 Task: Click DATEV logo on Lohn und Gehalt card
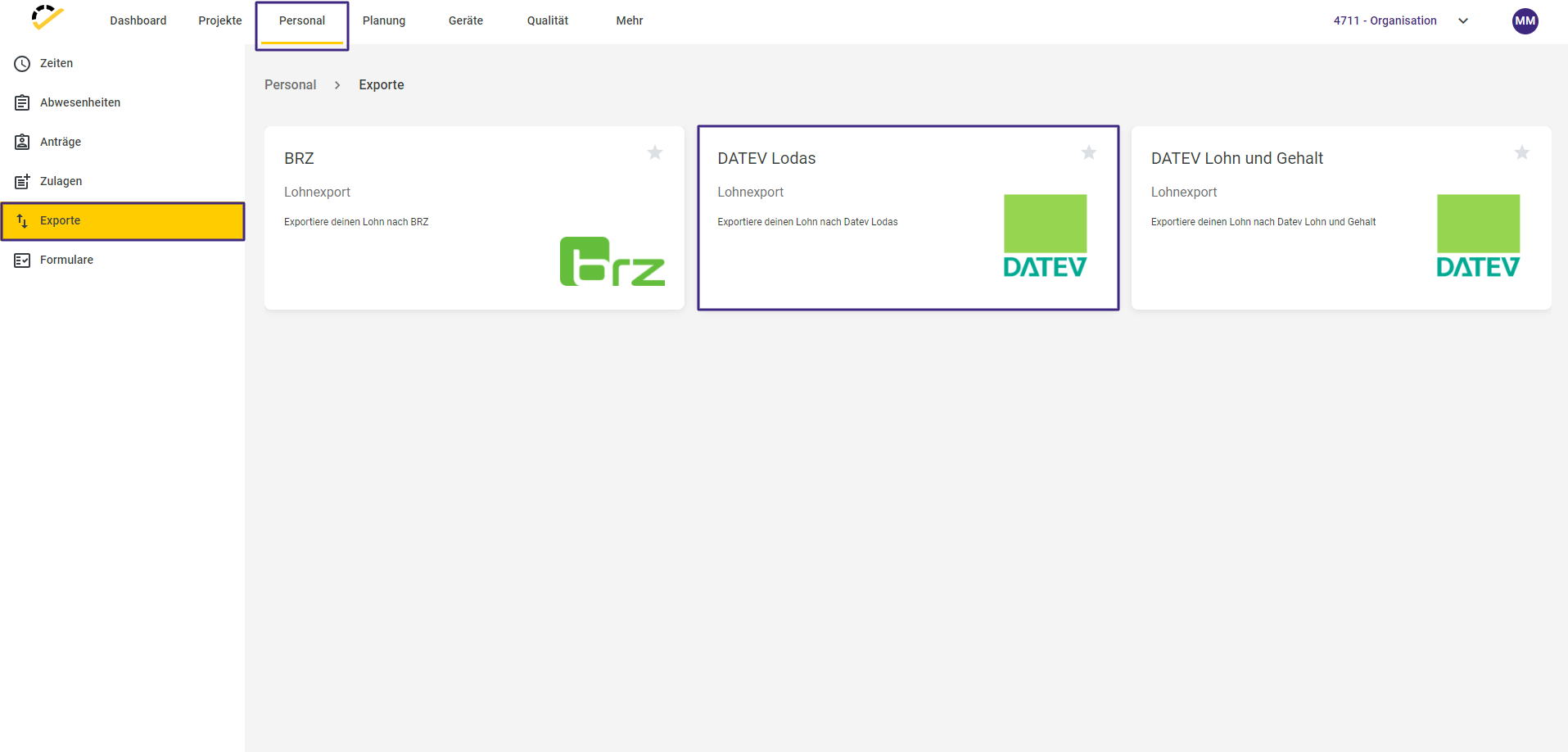1479,237
